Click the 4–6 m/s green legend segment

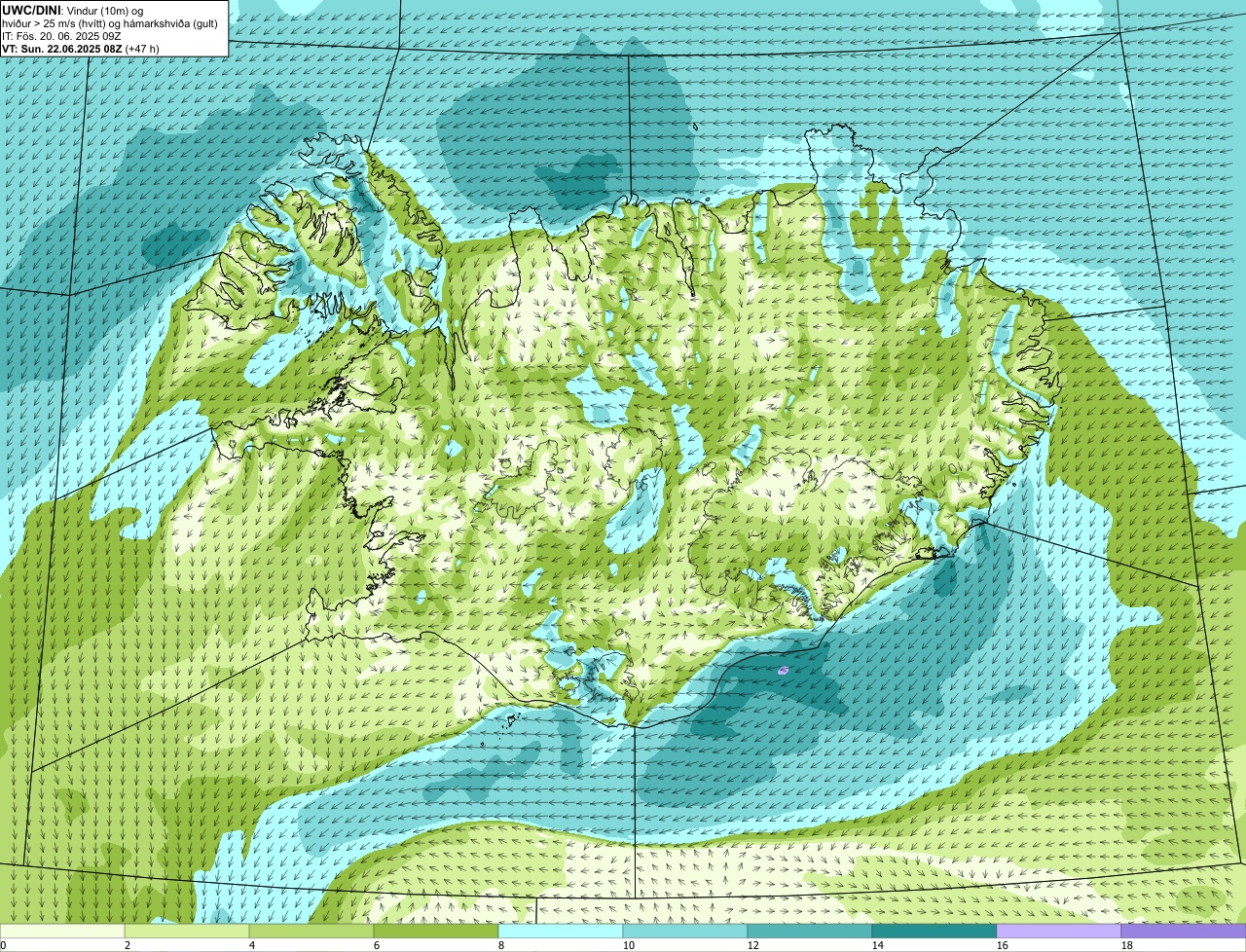(311, 931)
